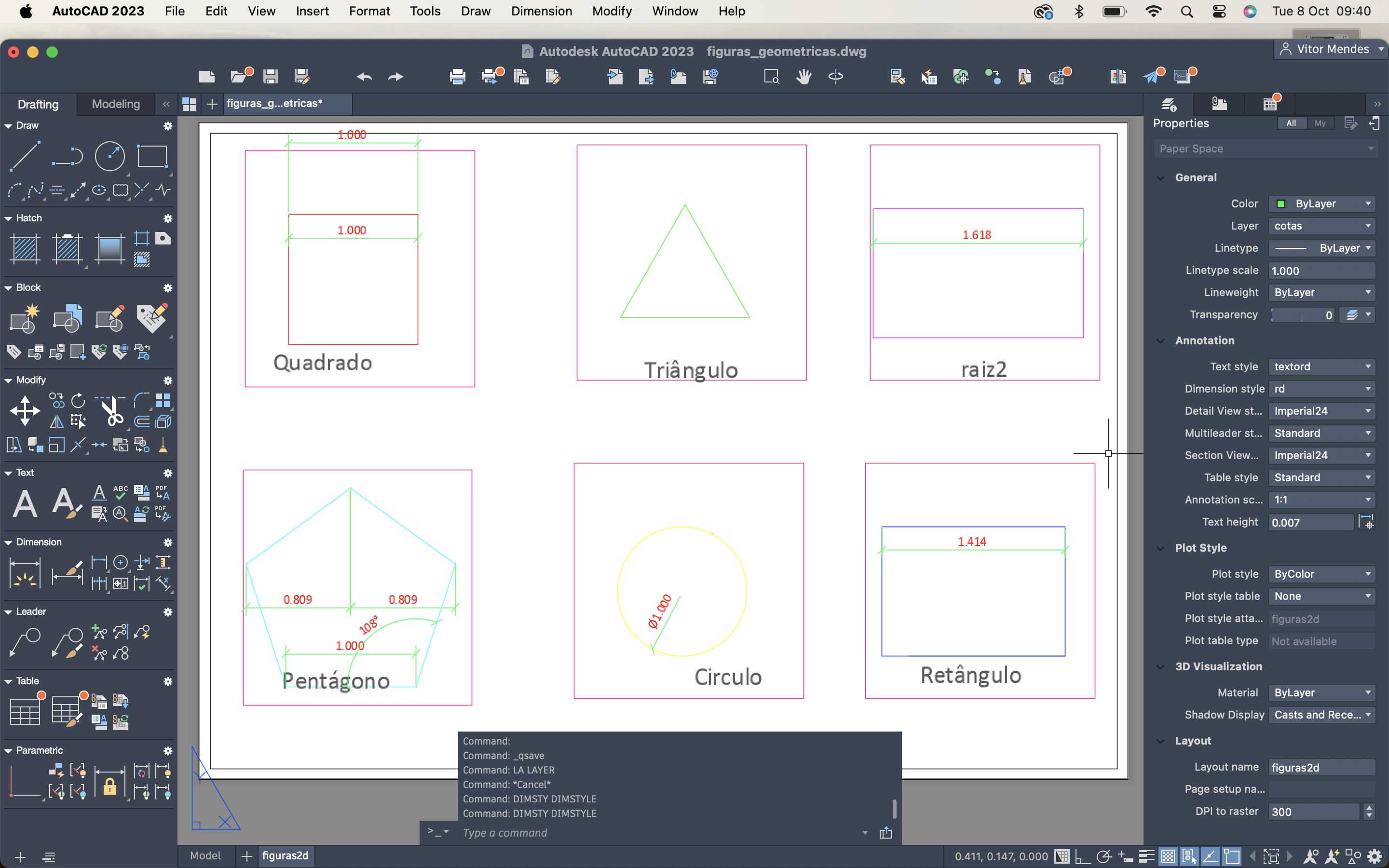Click the Redo arrow in toolbar
The height and width of the screenshot is (868, 1389).
pos(395,76)
